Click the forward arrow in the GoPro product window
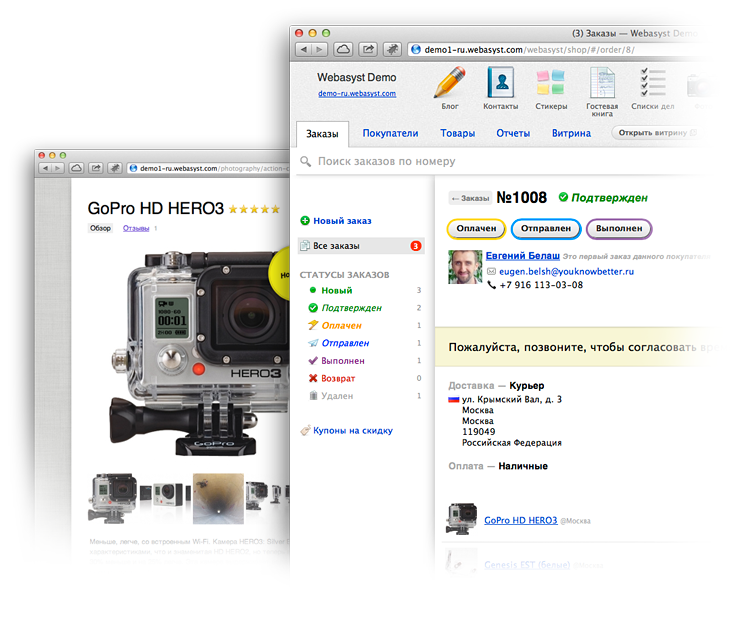 pos(57,168)
